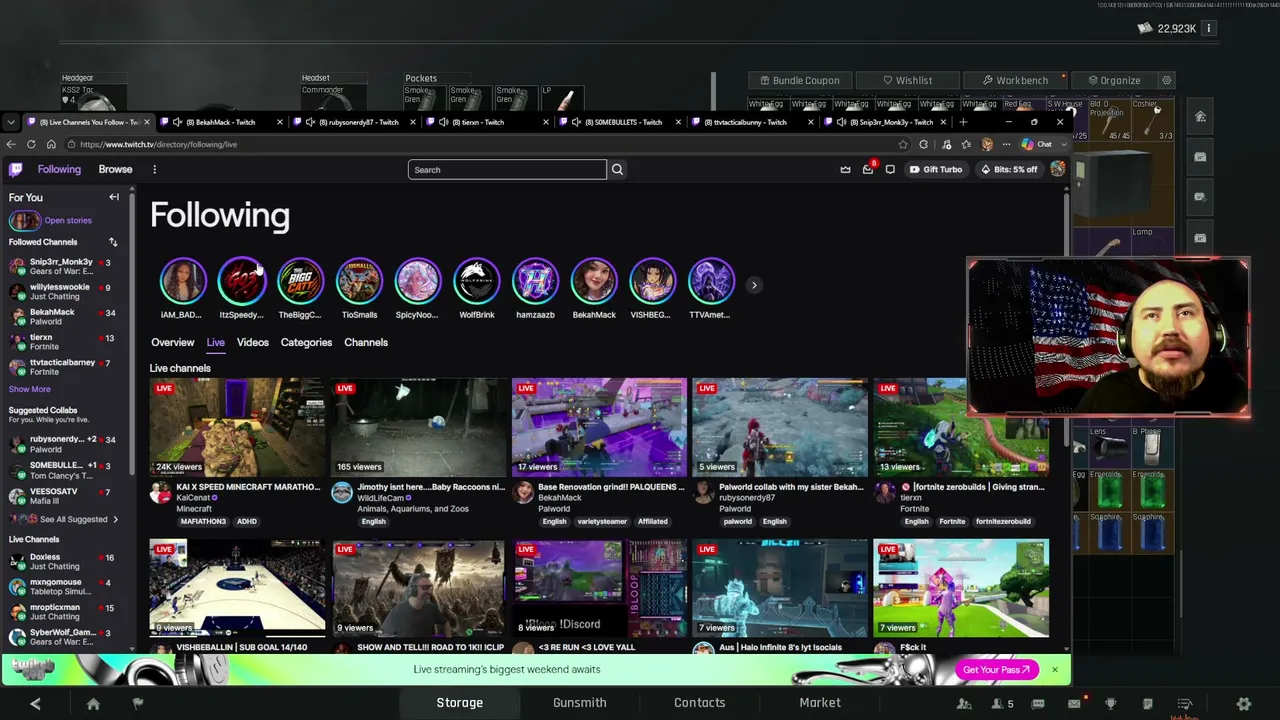Open the WolfBrink story avatar
Viewport: 1280px width, 720px height.
pos(477,281)
